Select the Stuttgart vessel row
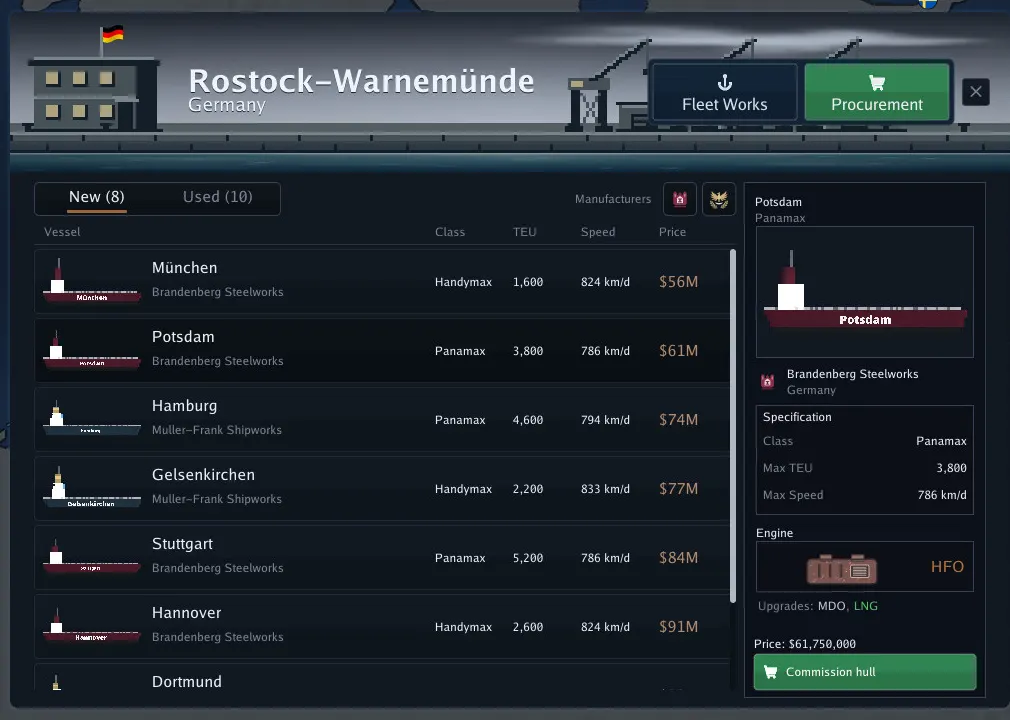The width and height of the screenshot is (1010, 720). coord(382,557)
